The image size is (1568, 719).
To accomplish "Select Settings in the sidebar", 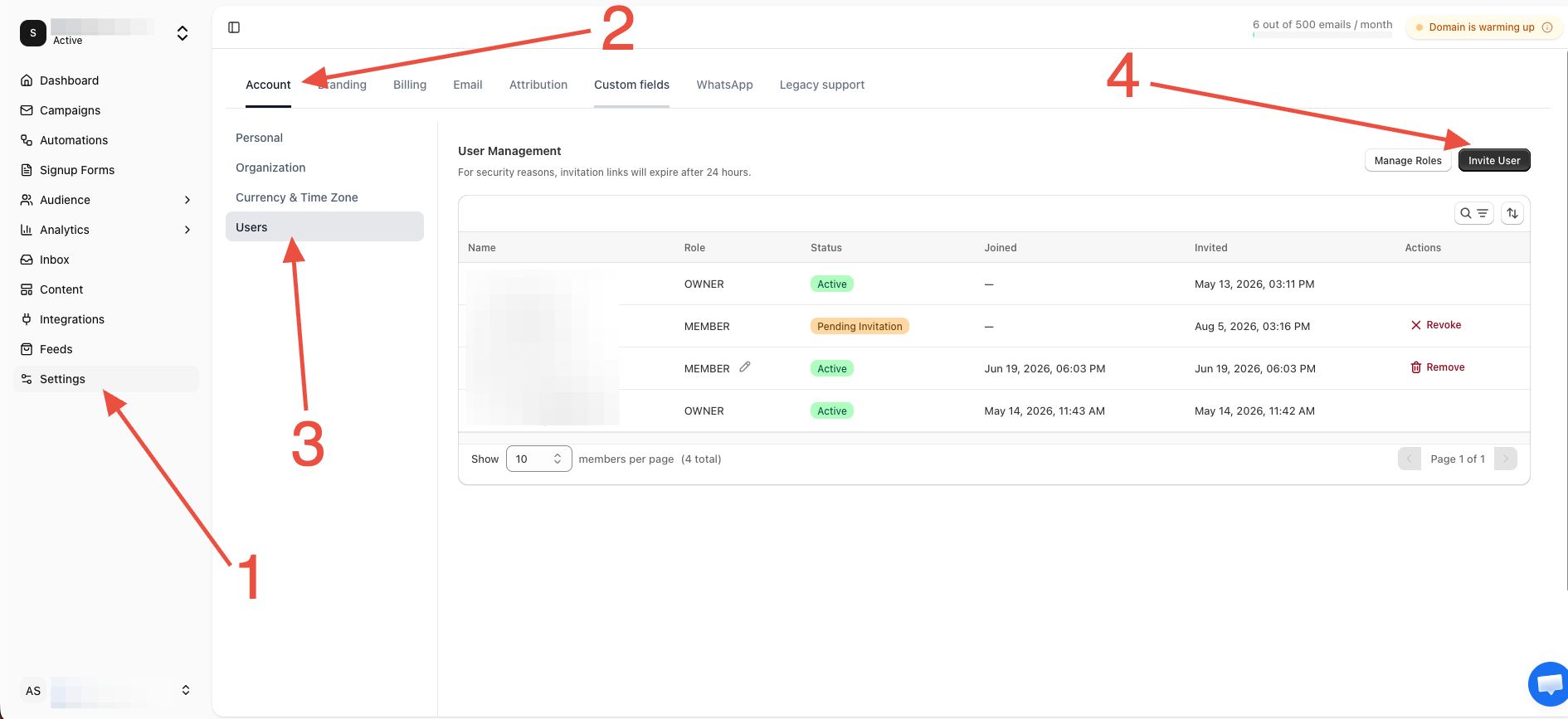I will click(106, 379).
